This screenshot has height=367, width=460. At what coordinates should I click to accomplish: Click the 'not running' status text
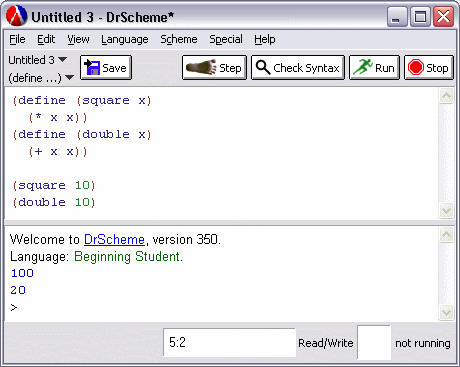click(x=423, y=343)
